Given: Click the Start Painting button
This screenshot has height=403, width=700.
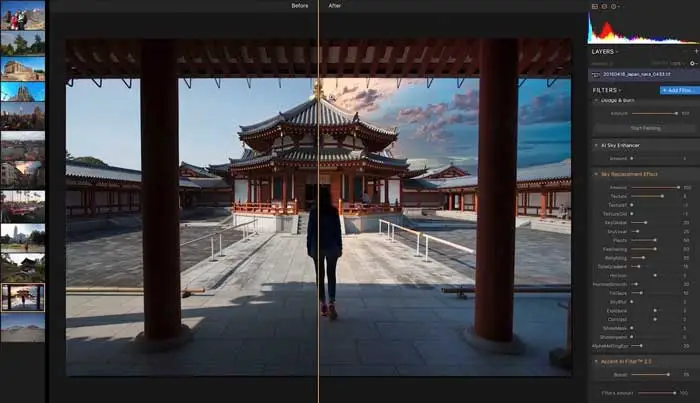Looking at the screenshot, I should (x=646, y=128).
